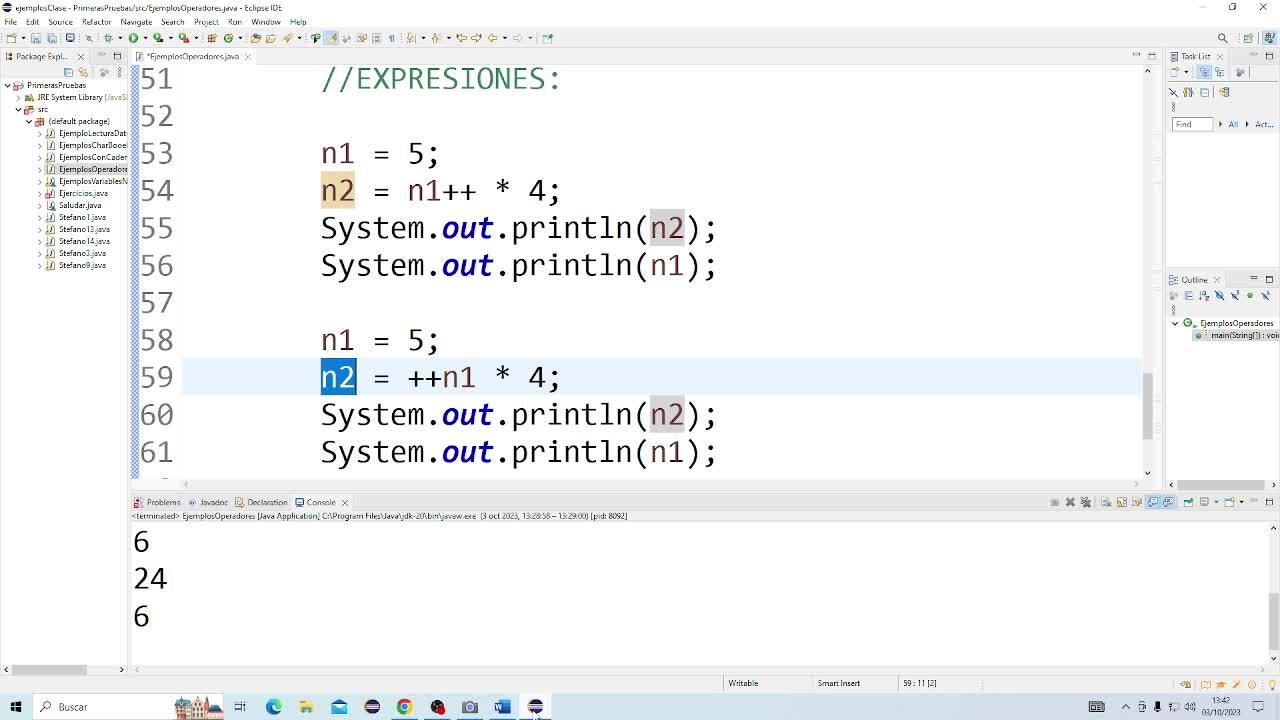Toggle Word Wrap in console toolbar

pyautogui.click(x=1138, y=502)
